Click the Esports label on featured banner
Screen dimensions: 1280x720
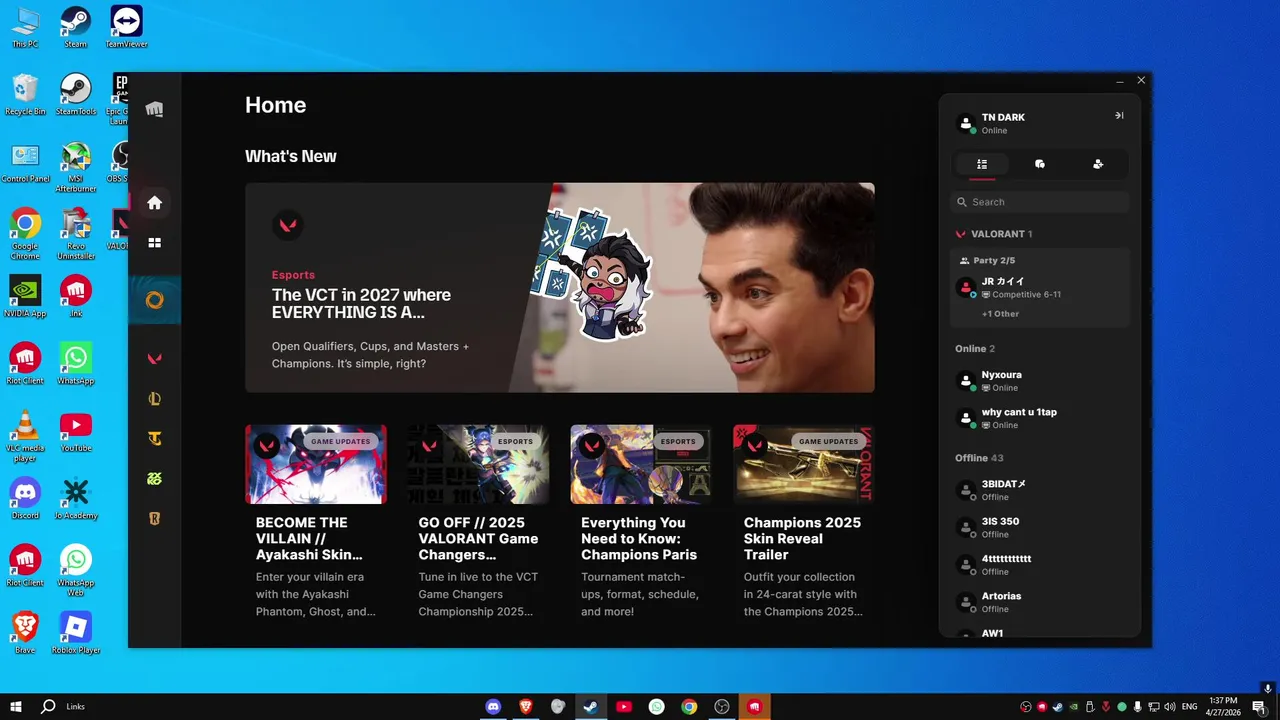click(293, 275)
